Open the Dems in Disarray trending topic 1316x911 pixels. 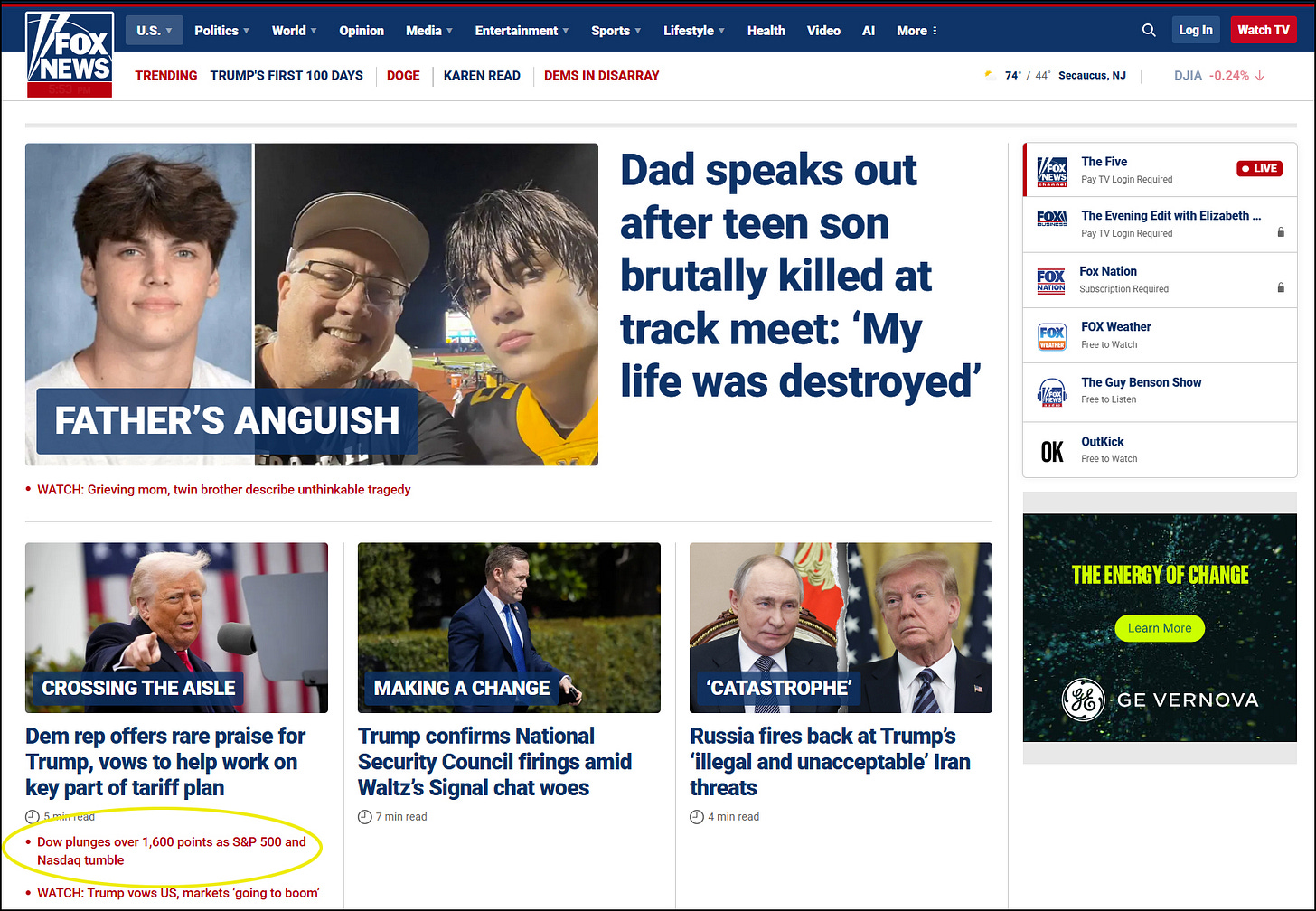602,76
